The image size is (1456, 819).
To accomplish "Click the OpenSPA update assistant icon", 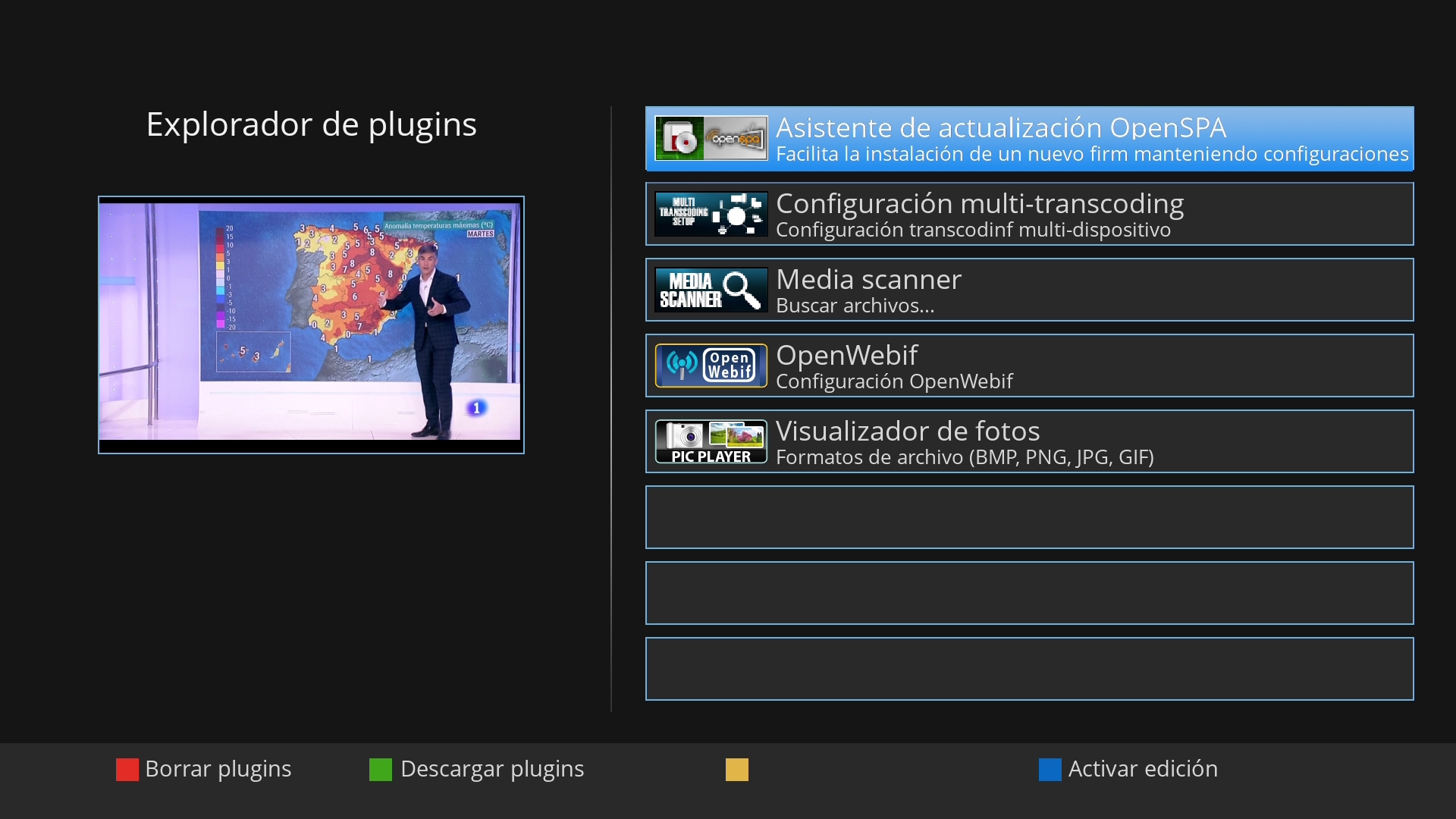I will pyautogui.click(x=711, y=138).
